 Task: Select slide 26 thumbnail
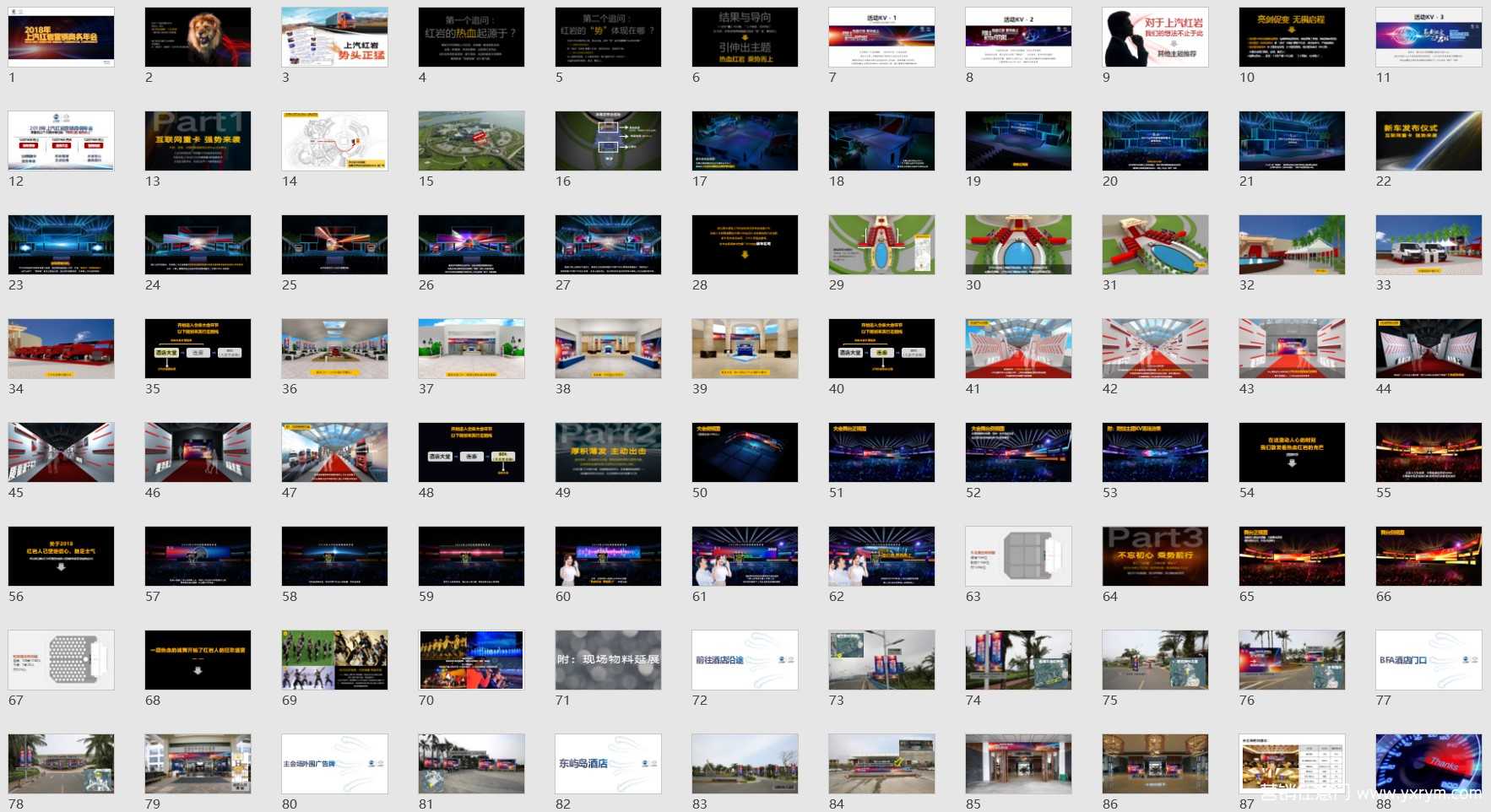471,245
